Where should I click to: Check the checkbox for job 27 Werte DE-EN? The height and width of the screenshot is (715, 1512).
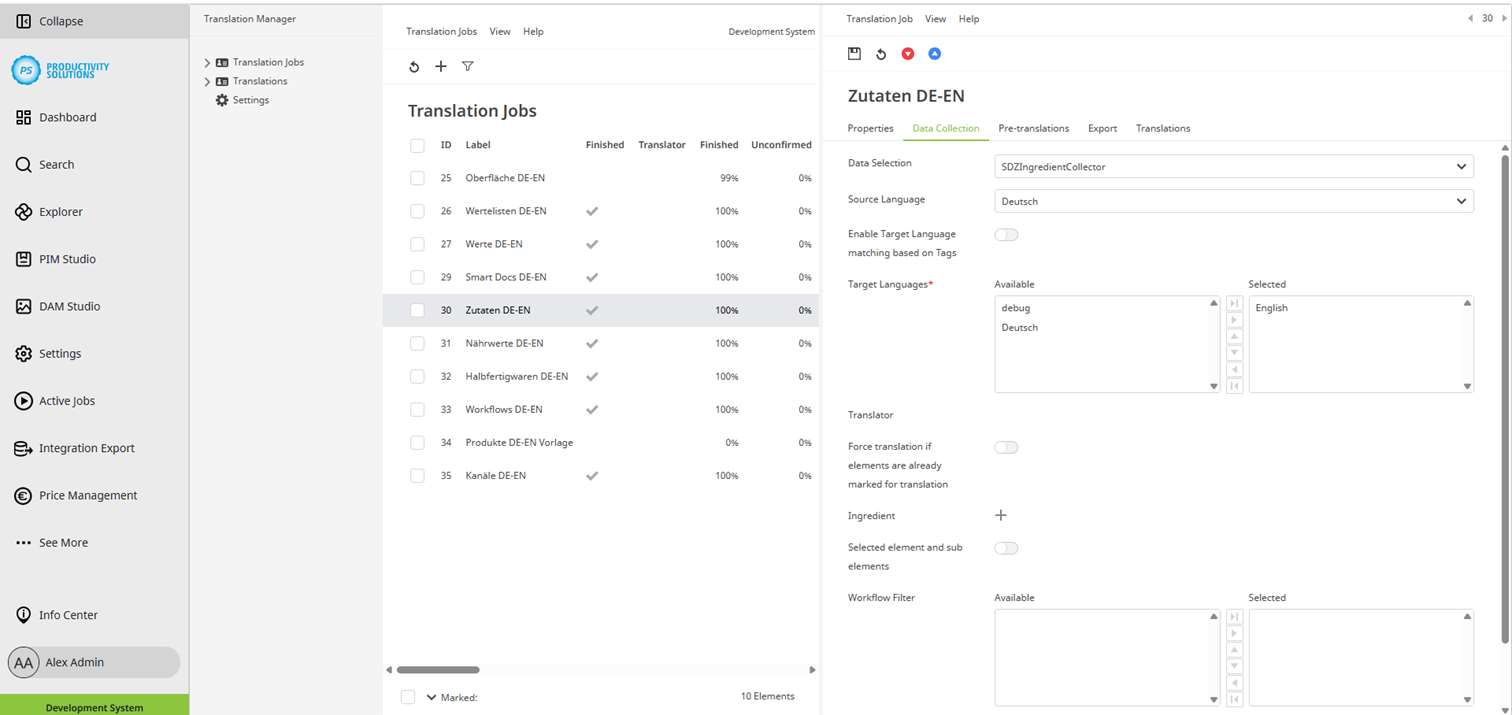(417, 243)
